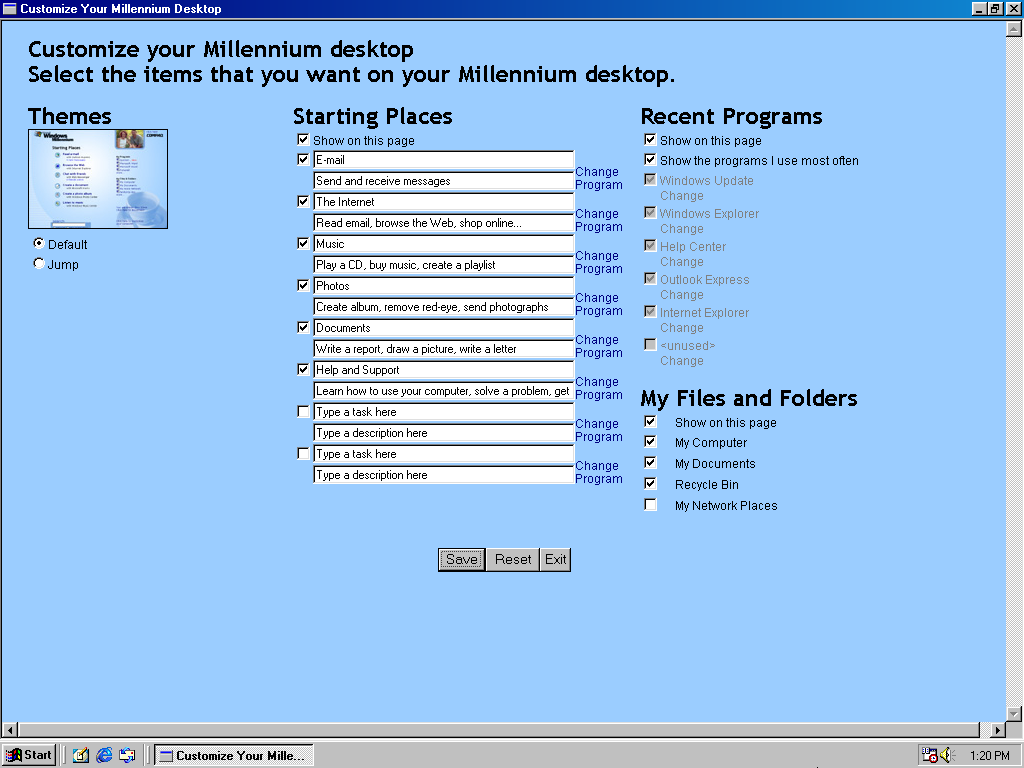Click the Photos task name field

443,286
